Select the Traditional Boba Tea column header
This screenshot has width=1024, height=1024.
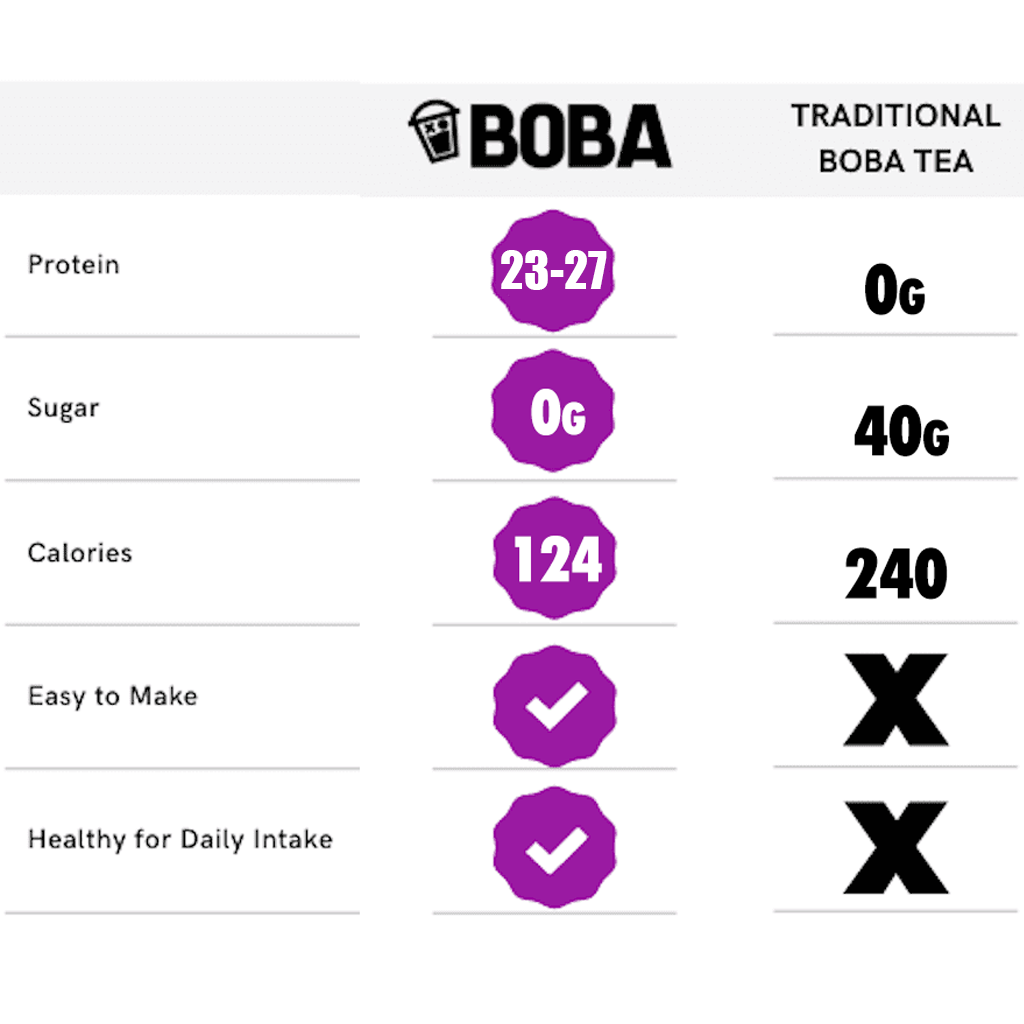pos(896,138)
